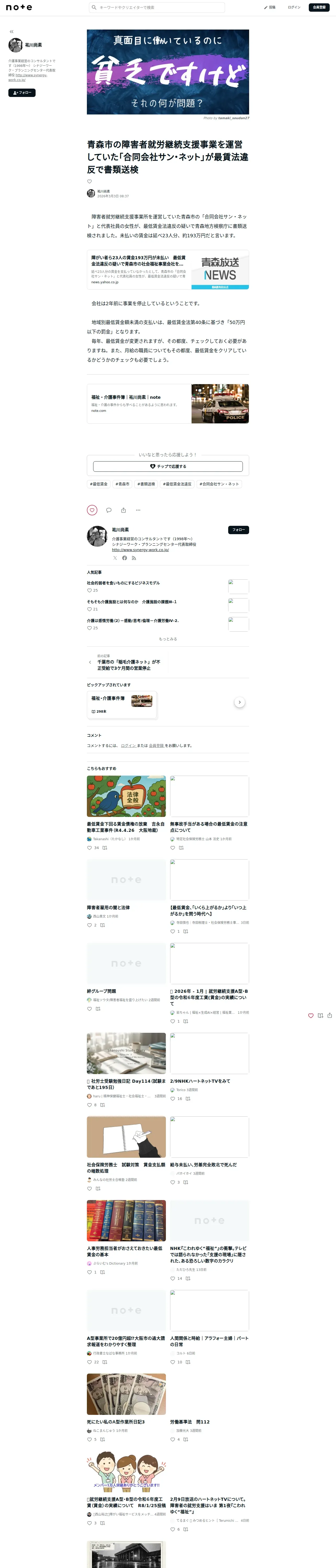The height and width of the screenshot is (1568, 336).
Task: Open recommended article thumbnail with 法律全般 bird
Action: pyautogui.click(x=126, y=796)
